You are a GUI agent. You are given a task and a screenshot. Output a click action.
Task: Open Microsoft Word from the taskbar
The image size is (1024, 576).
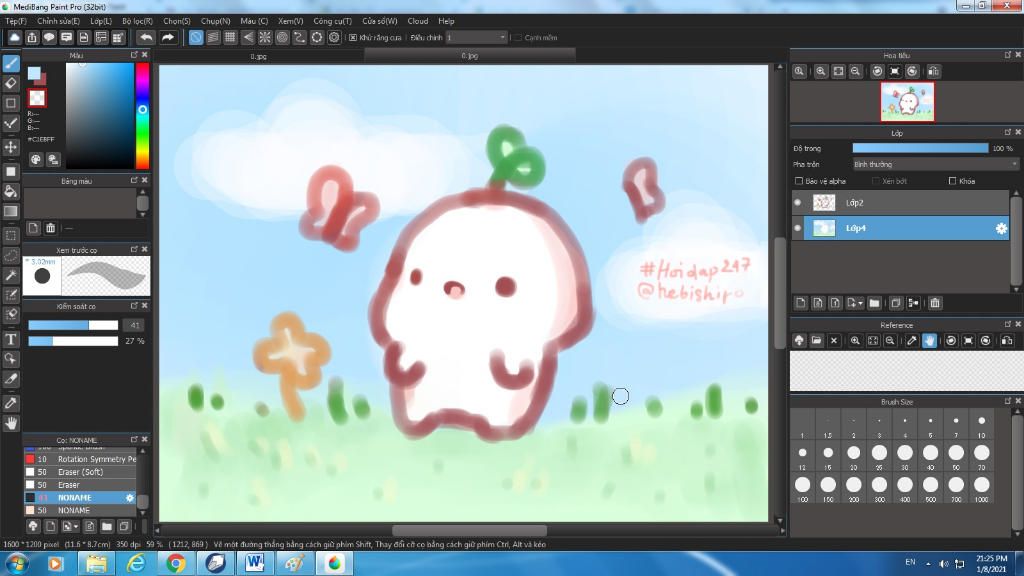[x=255, y=563]
